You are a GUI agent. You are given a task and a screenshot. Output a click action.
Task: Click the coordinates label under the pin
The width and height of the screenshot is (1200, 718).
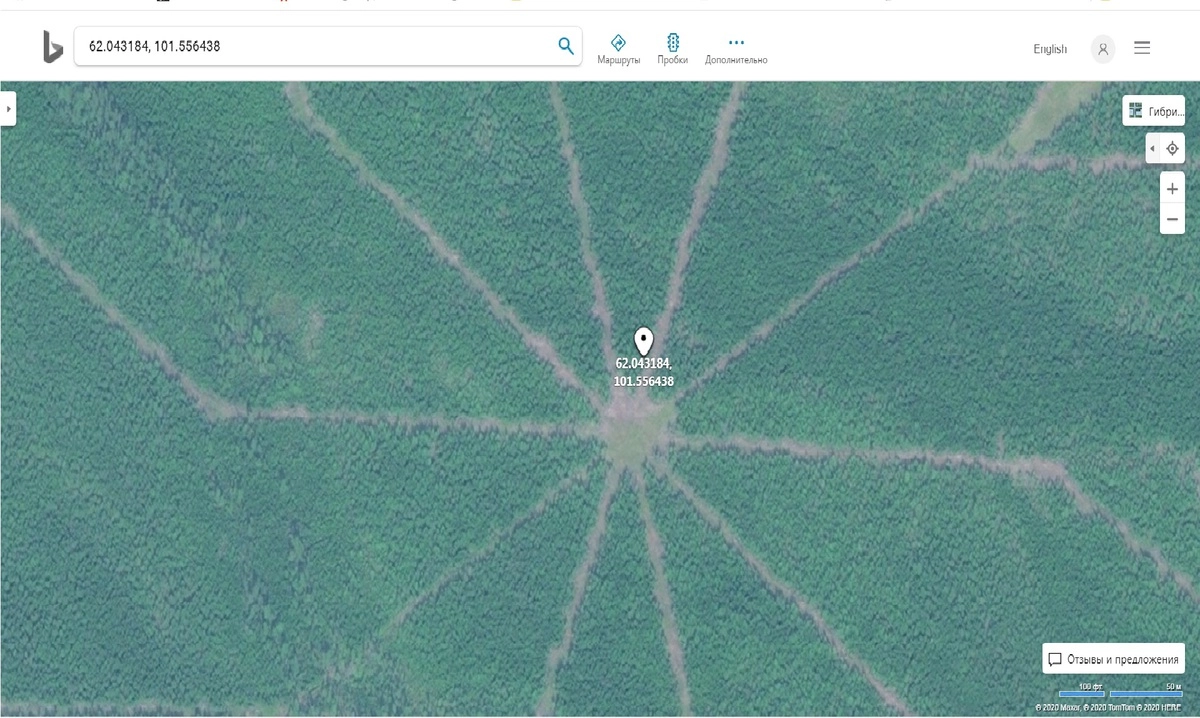click(x=643, y=373)
